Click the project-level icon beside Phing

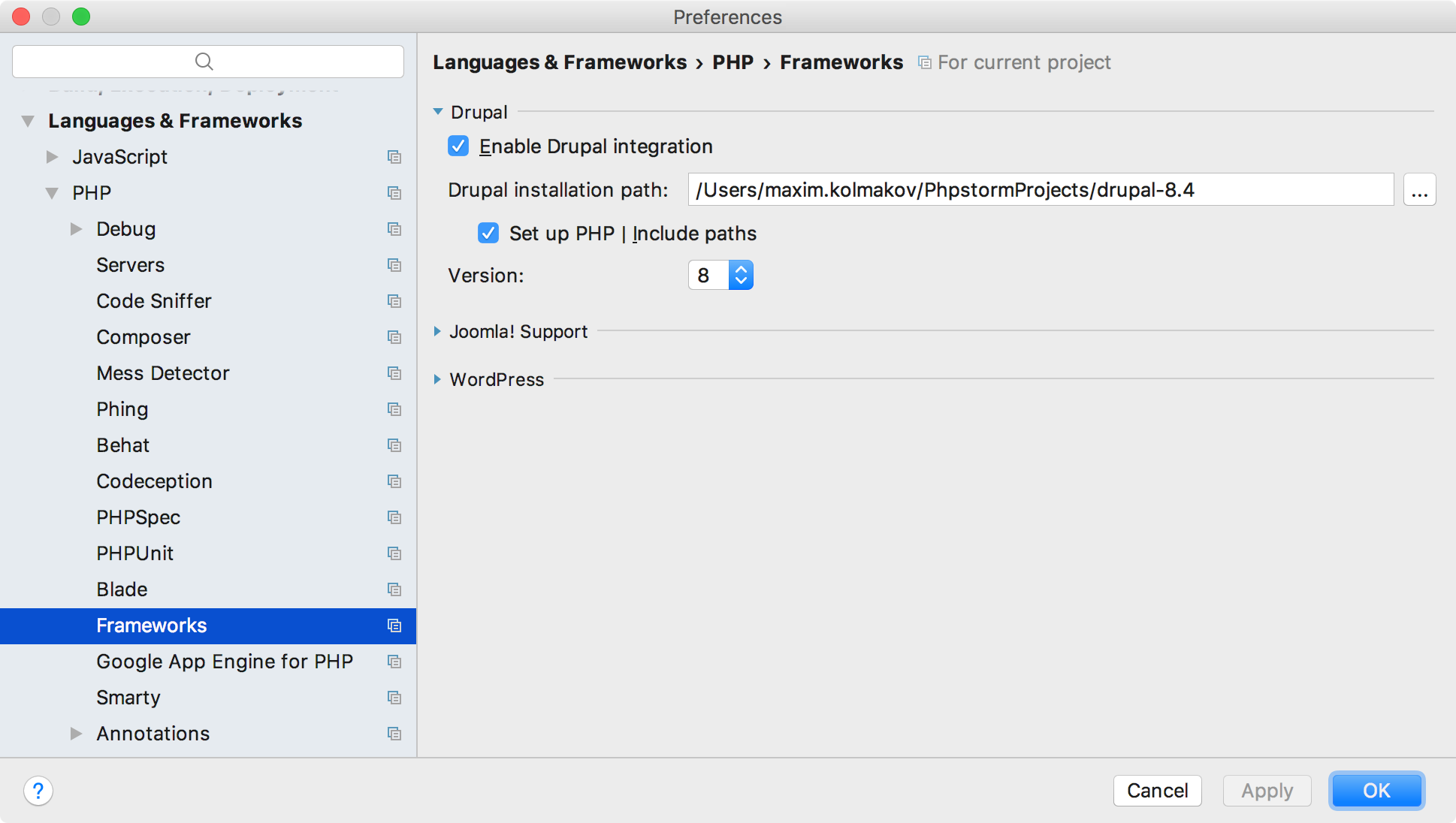pyautogui.click(x=394, y=409)
